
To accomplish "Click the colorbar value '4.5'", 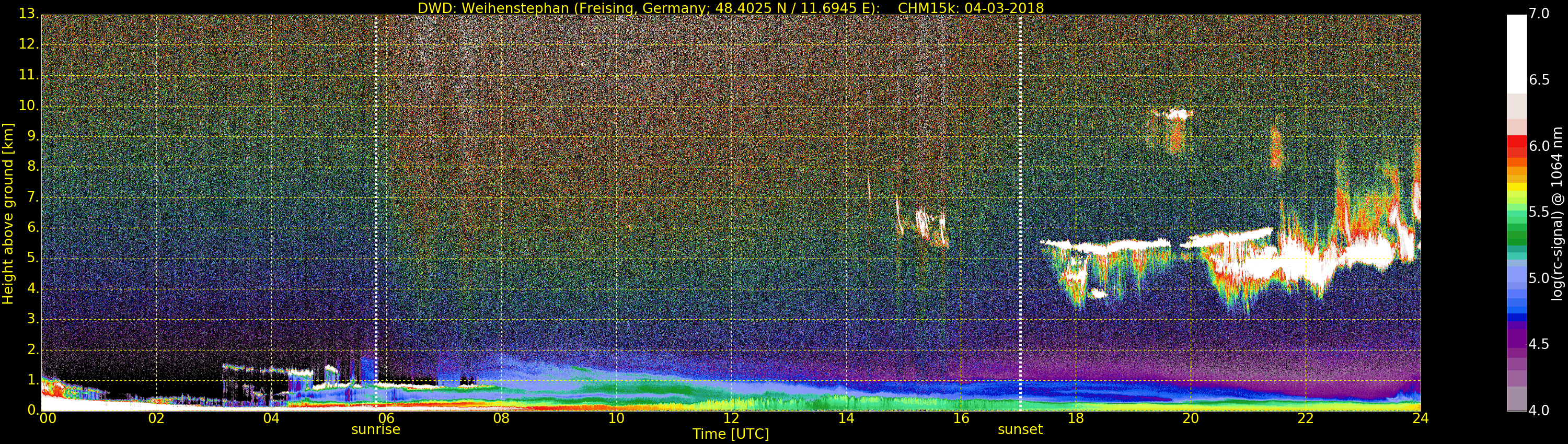I will pos(1539,344).
